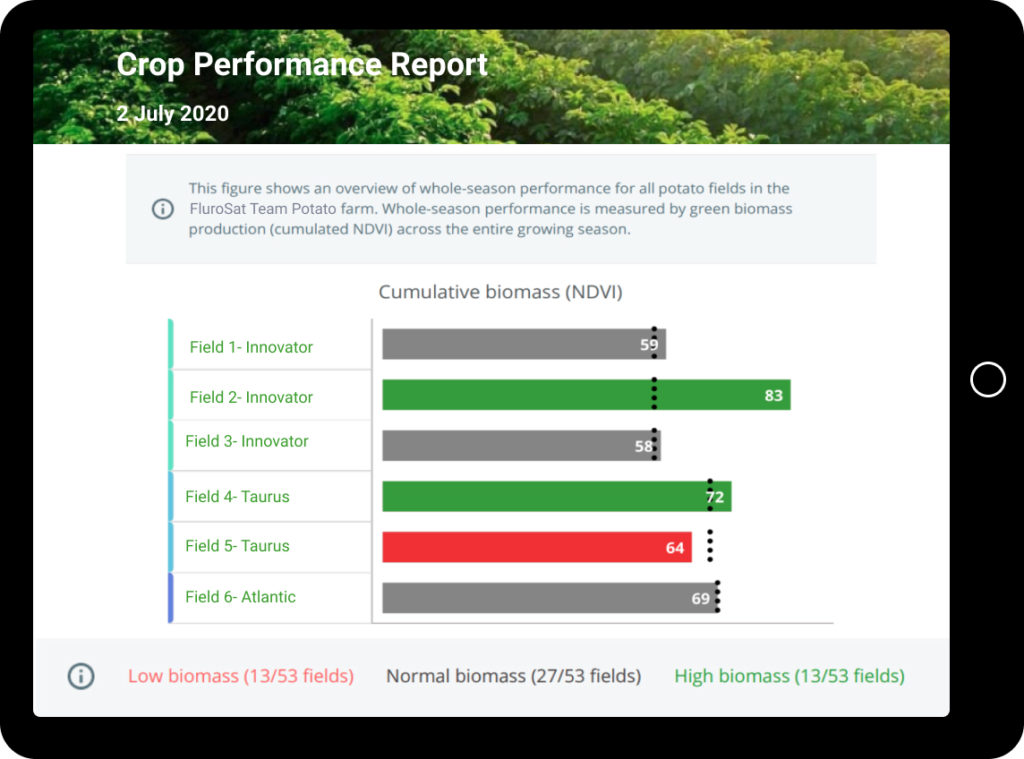Click the 2 July 2020 date
This screenshot has width=1024, height=759.
point(172,113)
